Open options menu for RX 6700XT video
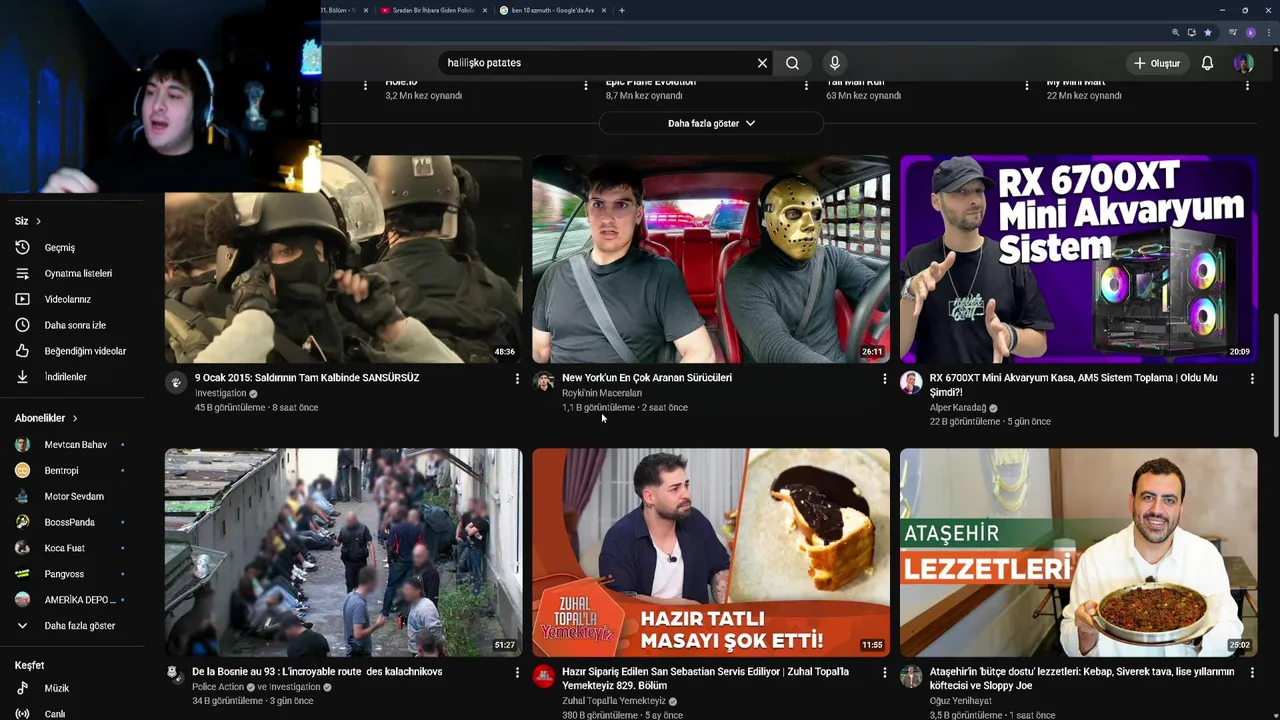Viewport: 1280px width, 720px height. [1252, 379]
